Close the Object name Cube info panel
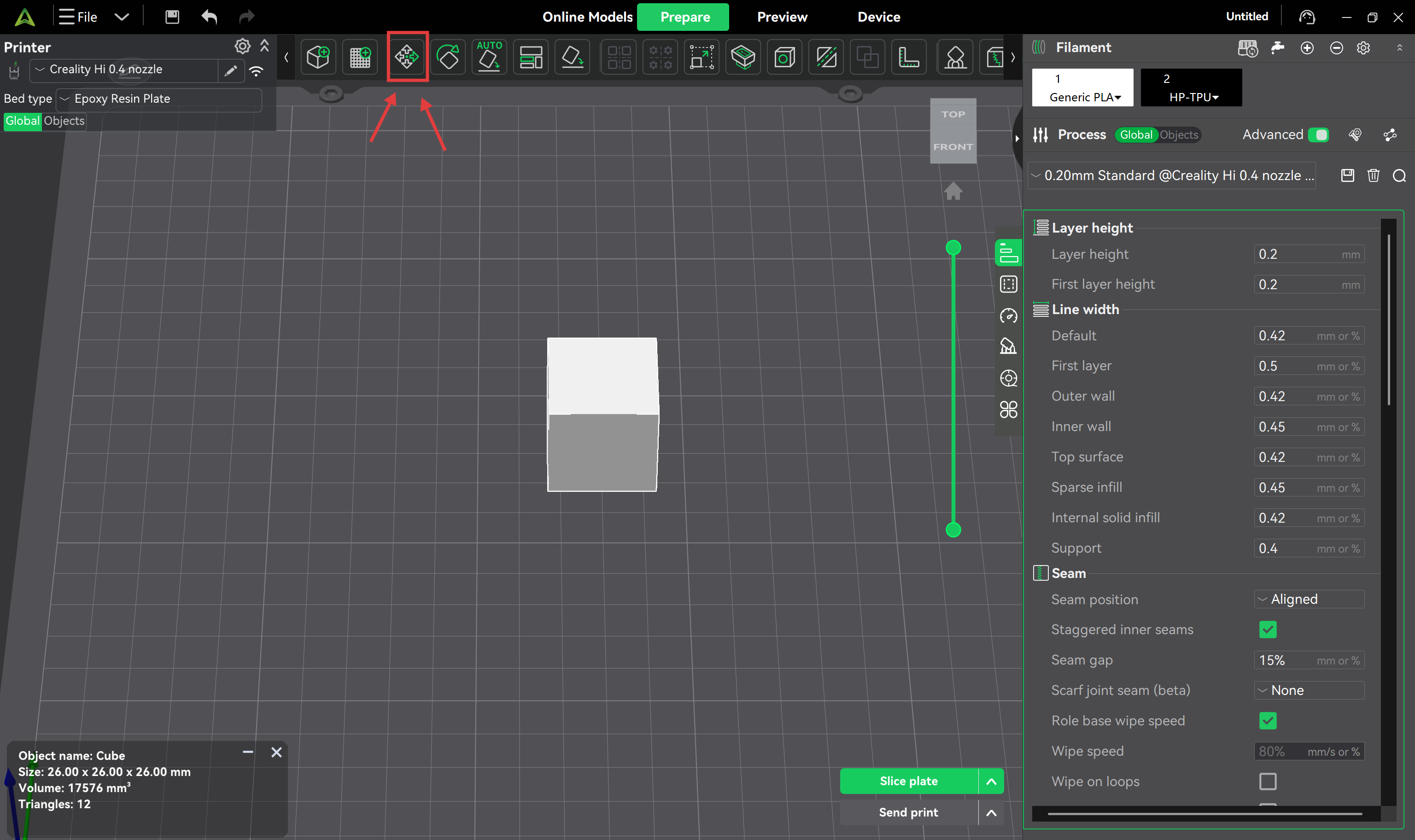The width and height of the screenshot is (1415, 840). (276, 752)
